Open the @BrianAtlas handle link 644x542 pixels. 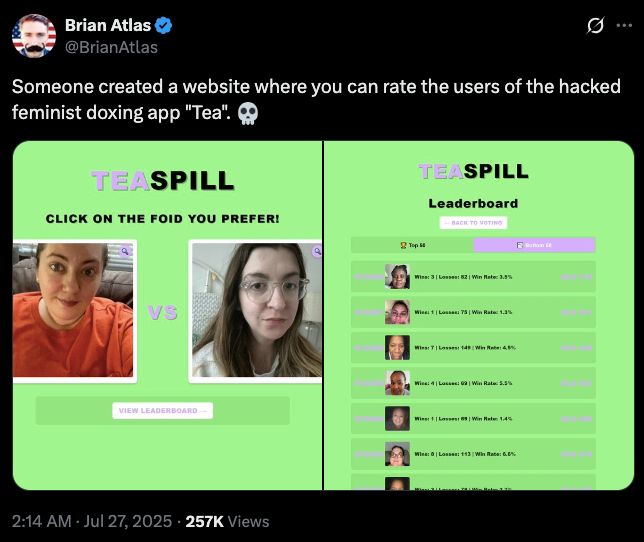click(x=111, y=48)
